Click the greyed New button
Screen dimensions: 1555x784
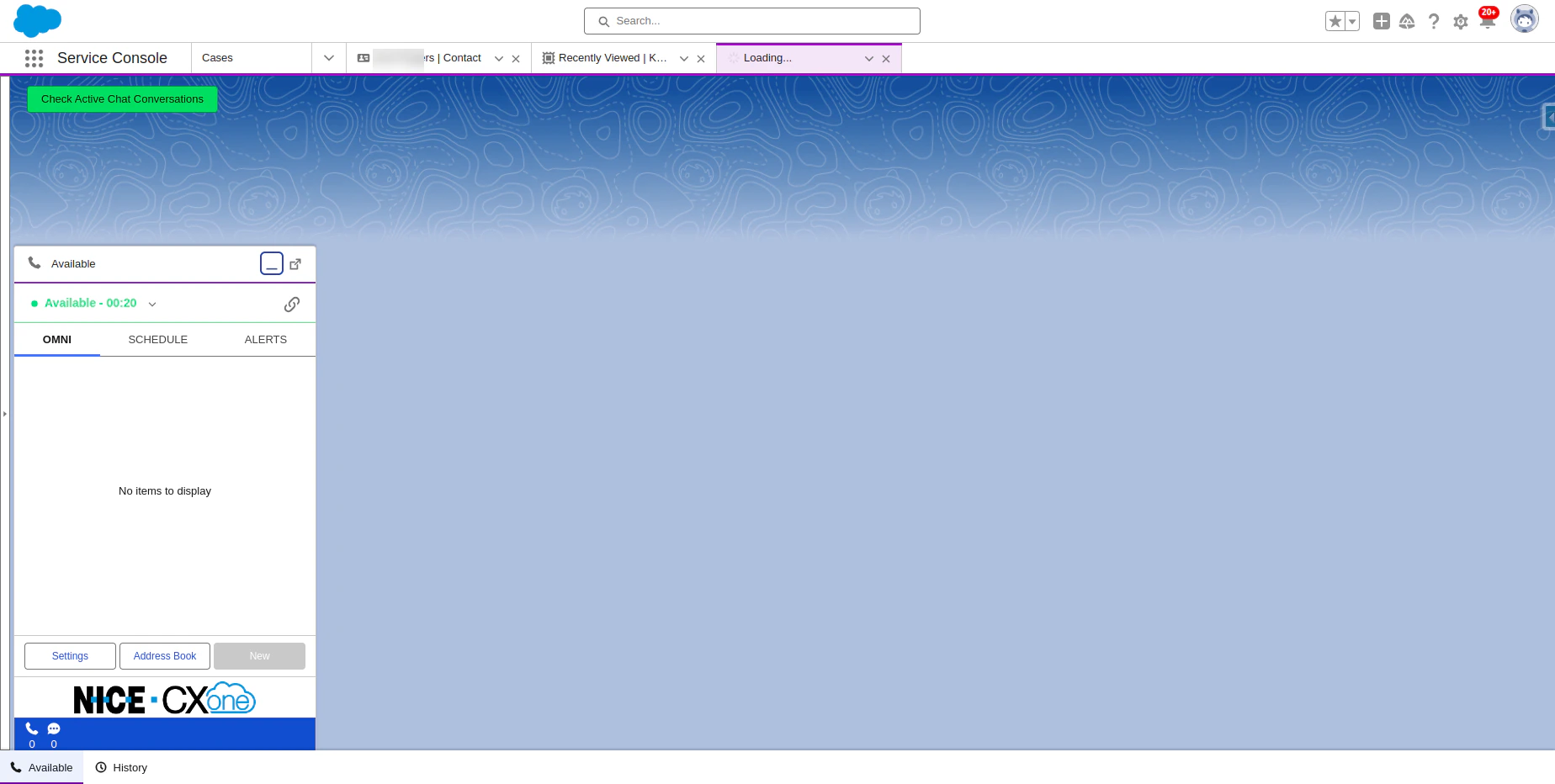tap(260, 656)
